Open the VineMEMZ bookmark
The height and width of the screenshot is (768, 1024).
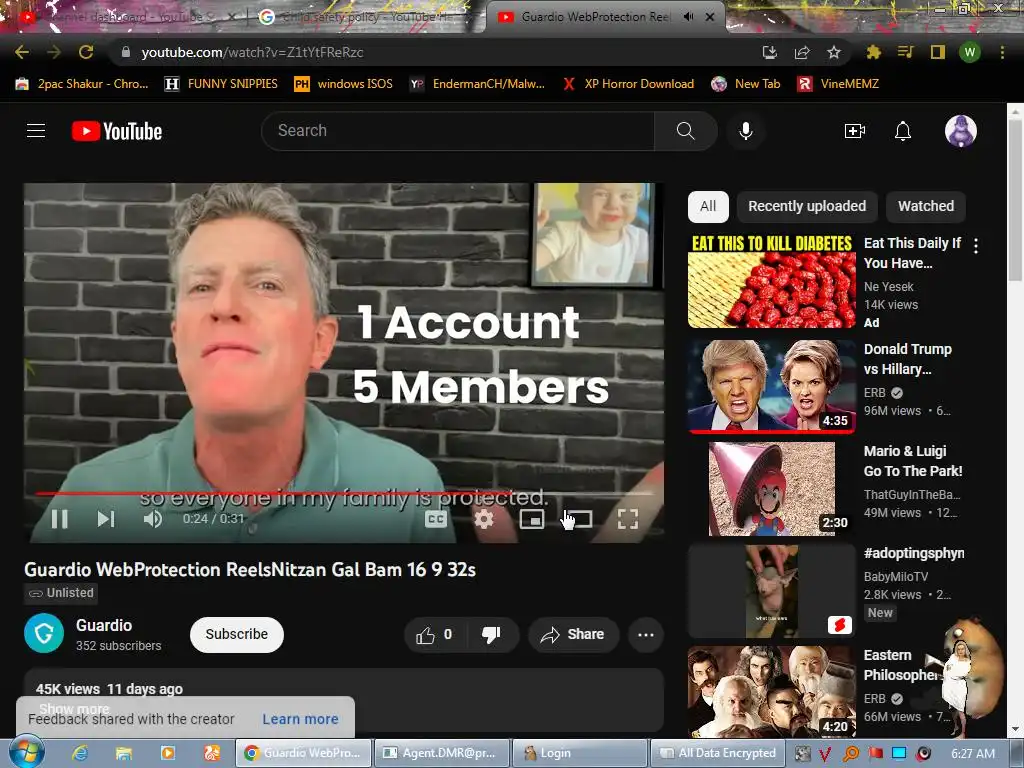838,84
